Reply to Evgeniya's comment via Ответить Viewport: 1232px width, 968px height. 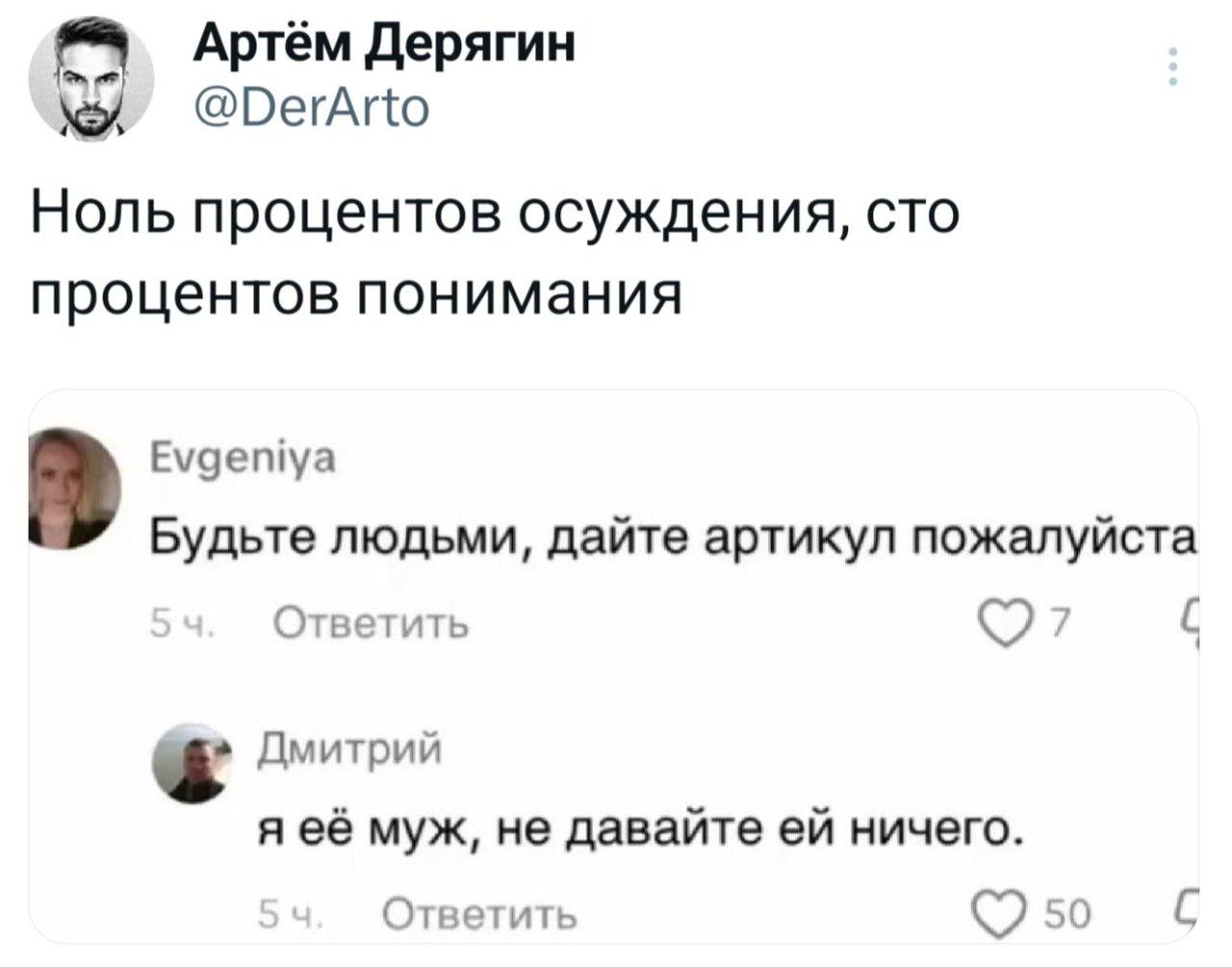(x=372, y=627)
